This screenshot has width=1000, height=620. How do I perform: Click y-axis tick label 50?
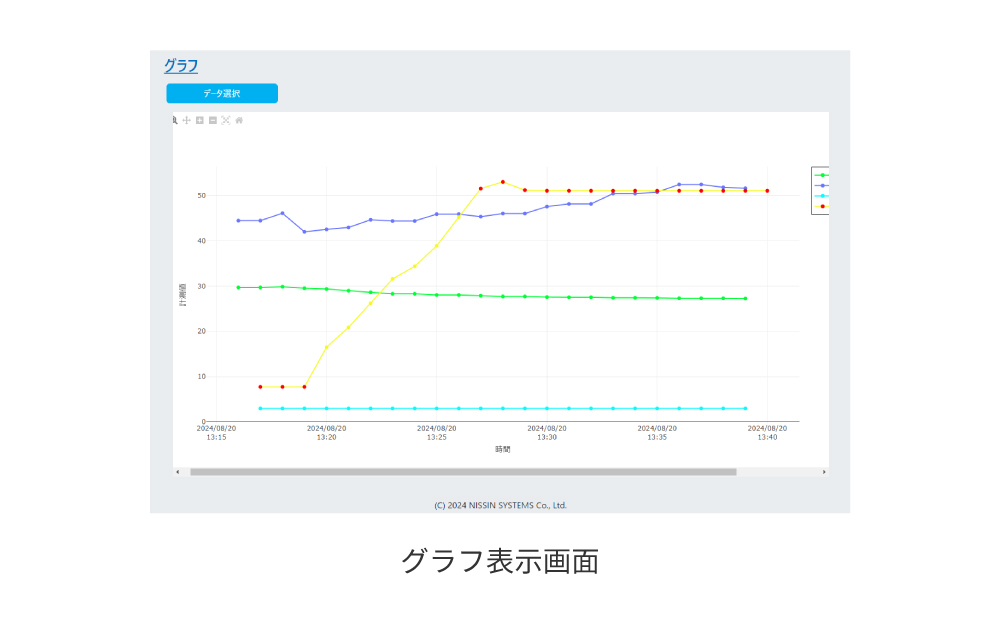(202, 196)
